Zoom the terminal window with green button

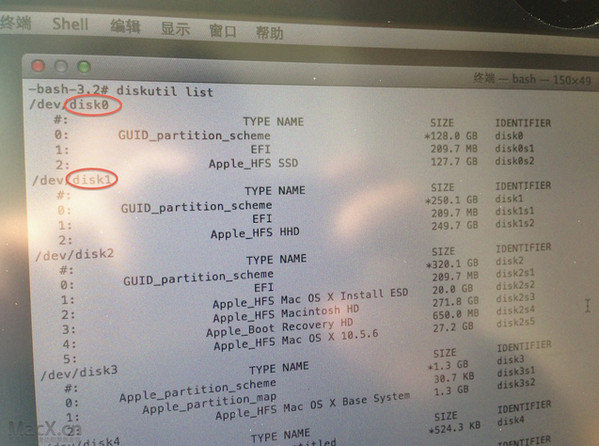click(84, 66)
